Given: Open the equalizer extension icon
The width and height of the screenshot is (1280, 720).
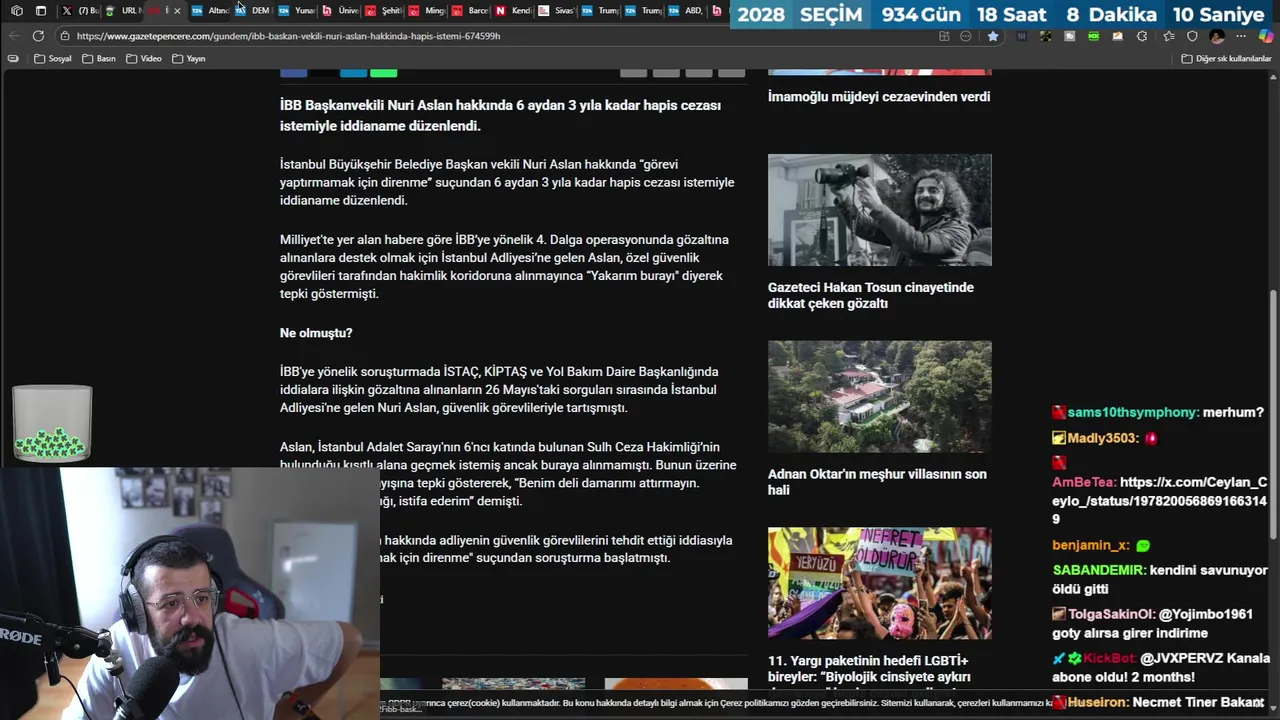Looking at the screenshot, I should pyautogui.click(x=1021, y=36).
